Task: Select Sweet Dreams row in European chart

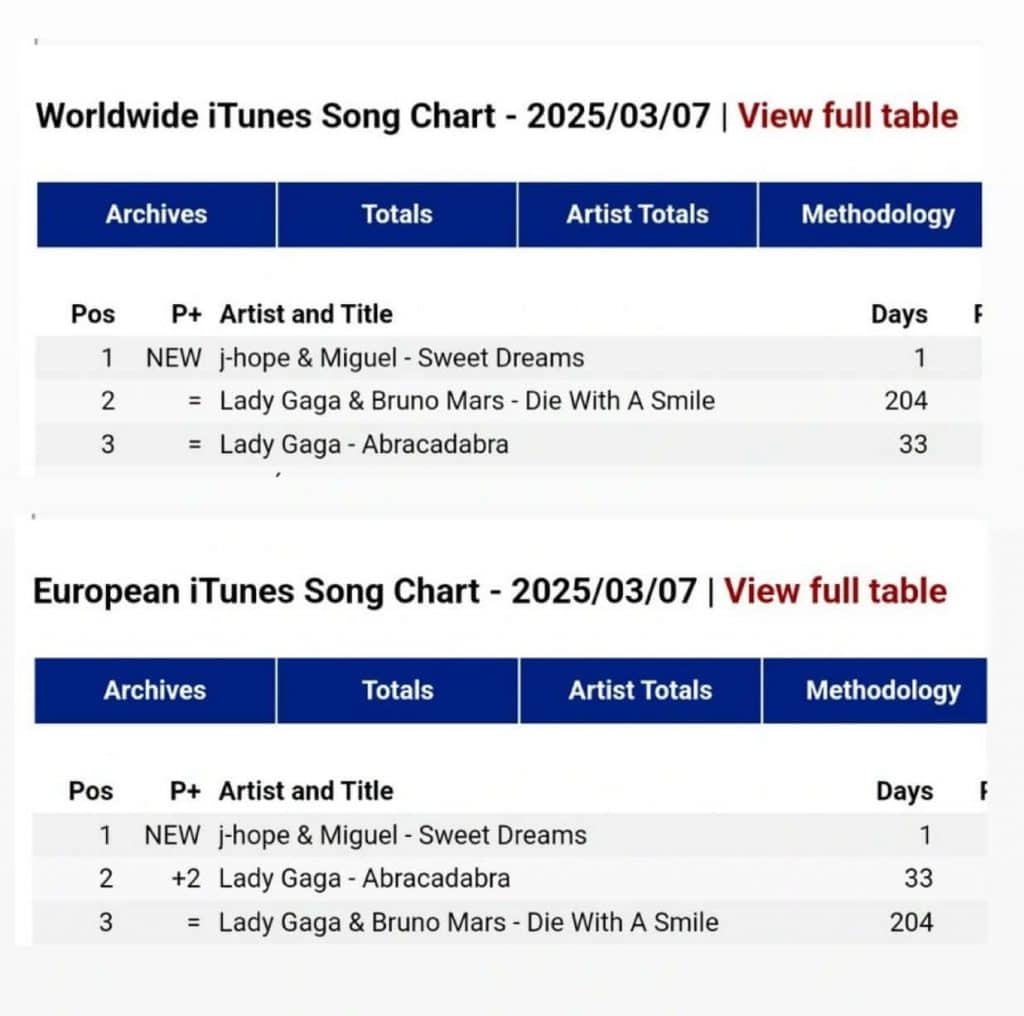Action: tap(402, 835)
